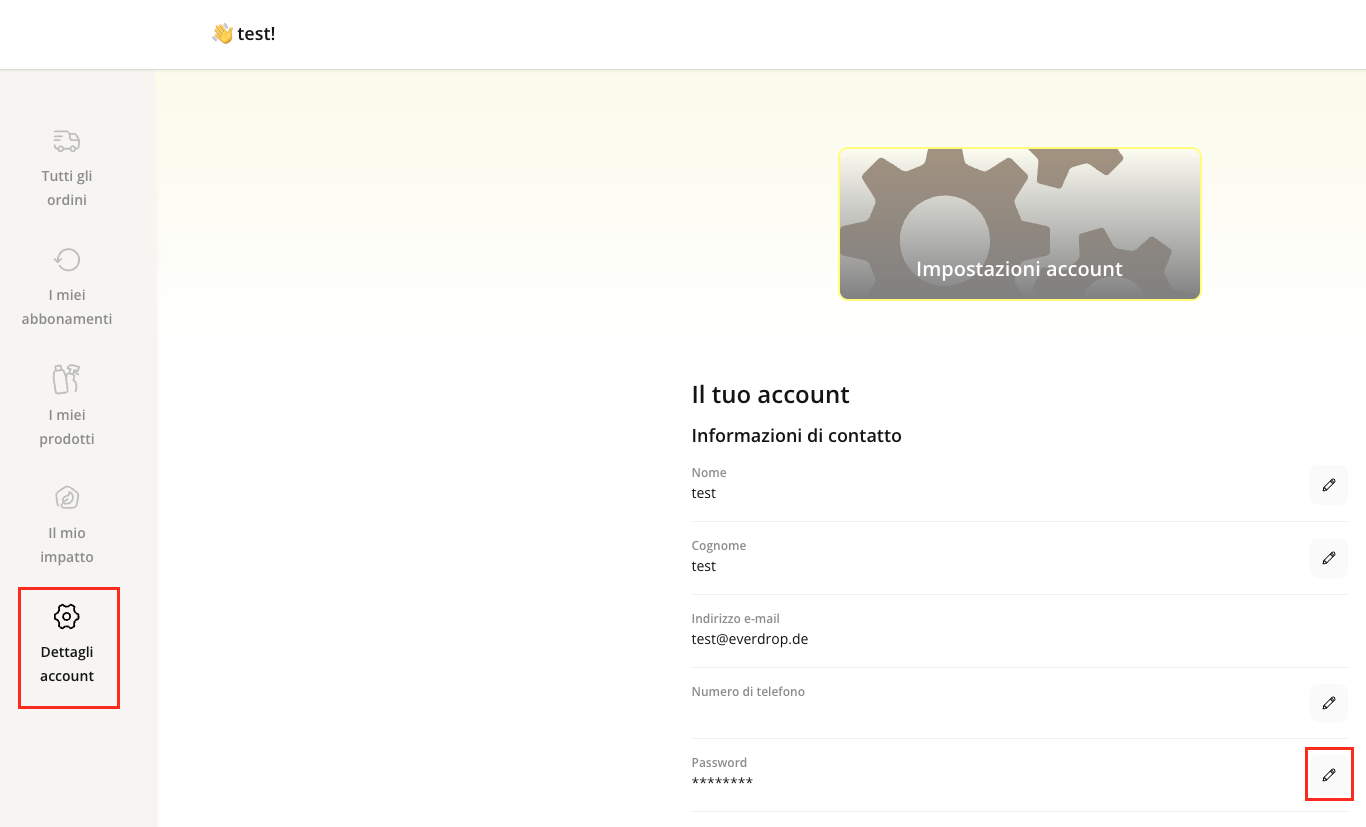
Task: Click the 'Il tuo account' heading
Action: 770,395
